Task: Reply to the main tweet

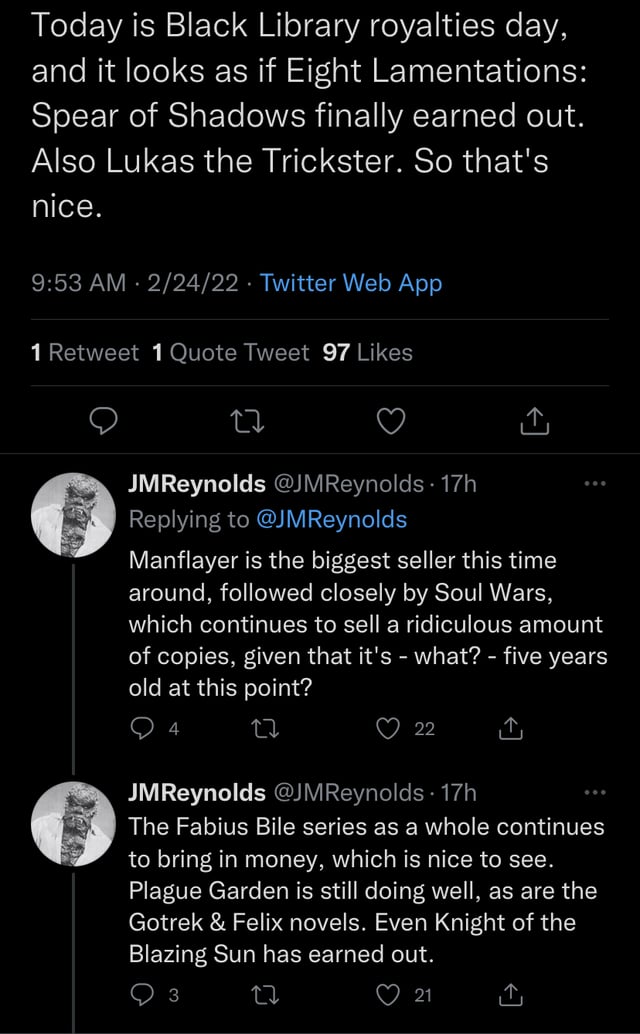Action: click(x=103, y=421)
